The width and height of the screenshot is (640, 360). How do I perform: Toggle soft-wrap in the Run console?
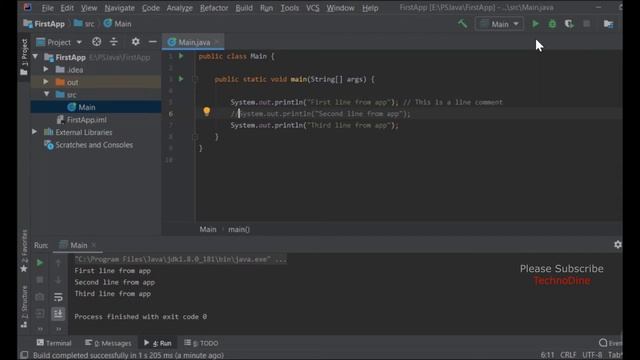58,297
